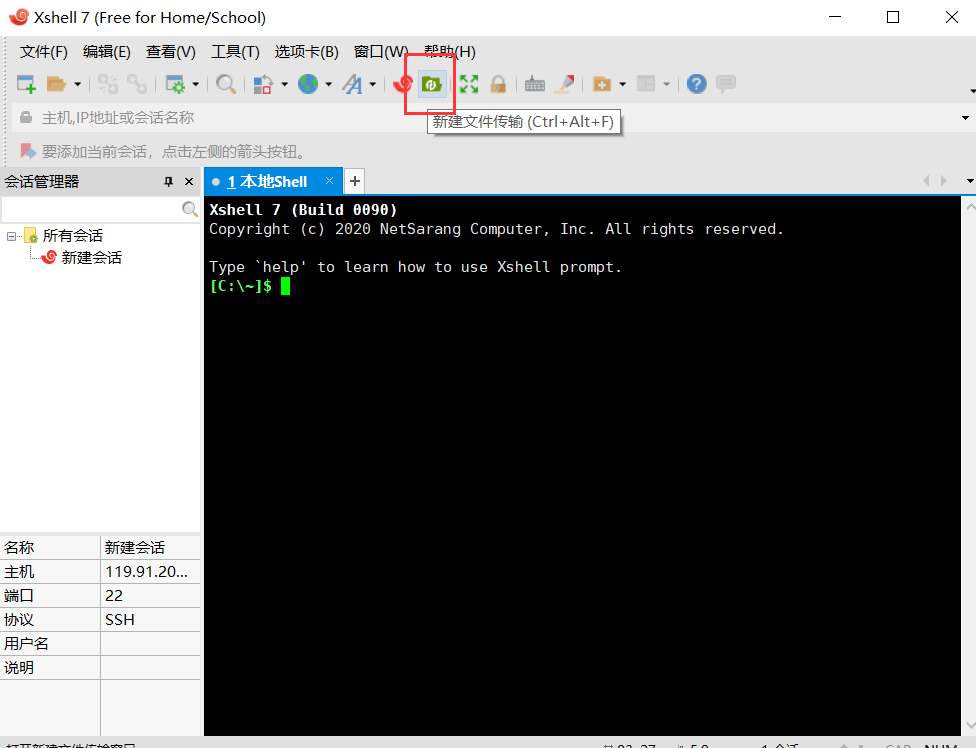This screenshot has width=976, height=748.
Task: Click the greyed-out Disconnect icon
Action: [108, 84]
